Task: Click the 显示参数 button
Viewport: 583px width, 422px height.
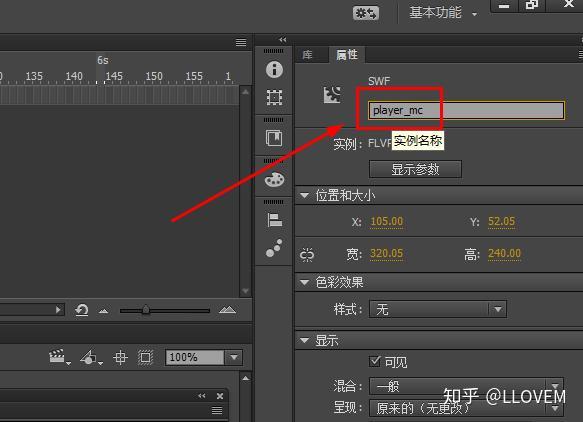Action: point(415,169)
